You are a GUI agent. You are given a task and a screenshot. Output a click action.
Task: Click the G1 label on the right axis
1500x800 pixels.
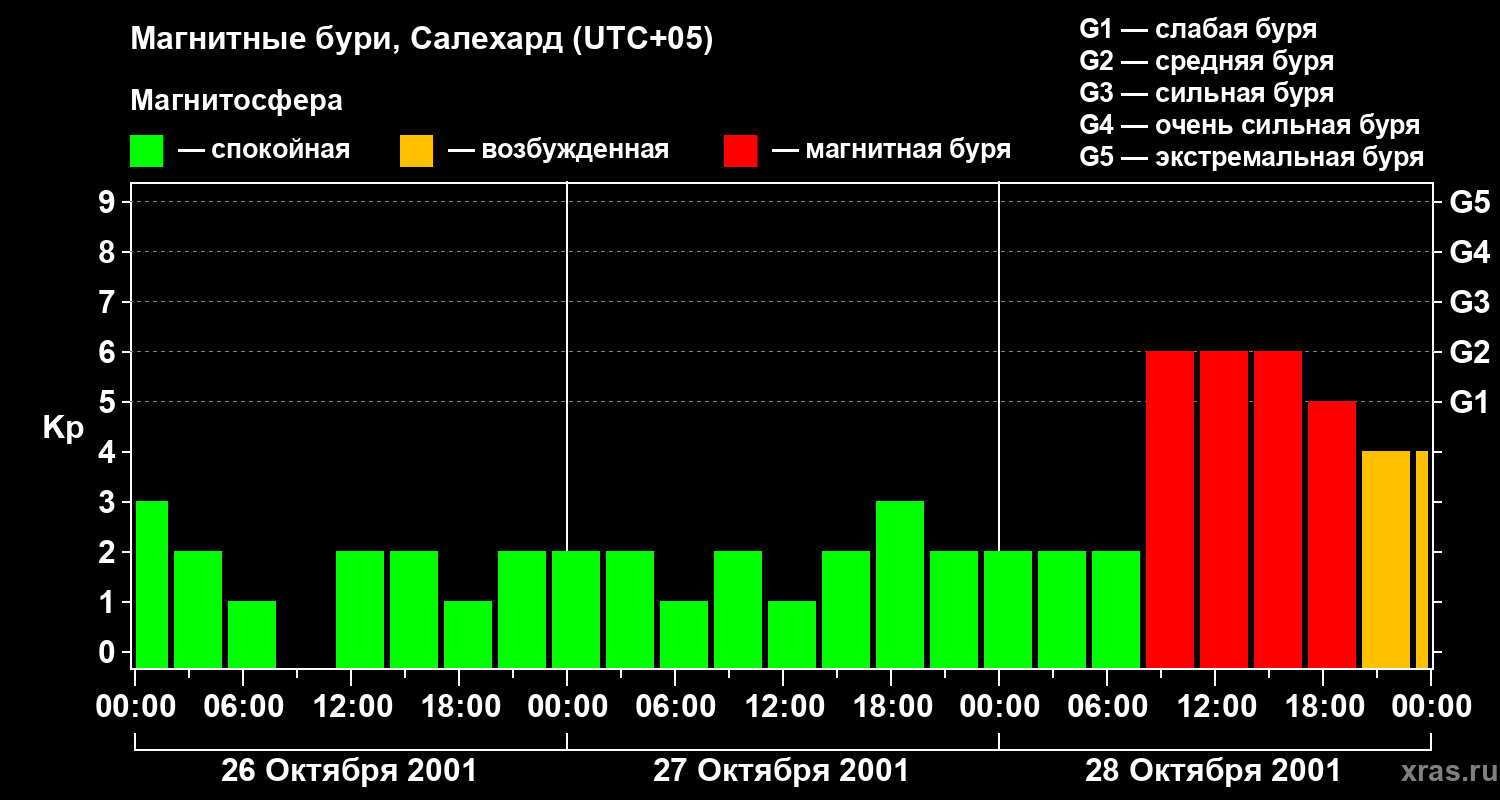[x=1469, y=402]
